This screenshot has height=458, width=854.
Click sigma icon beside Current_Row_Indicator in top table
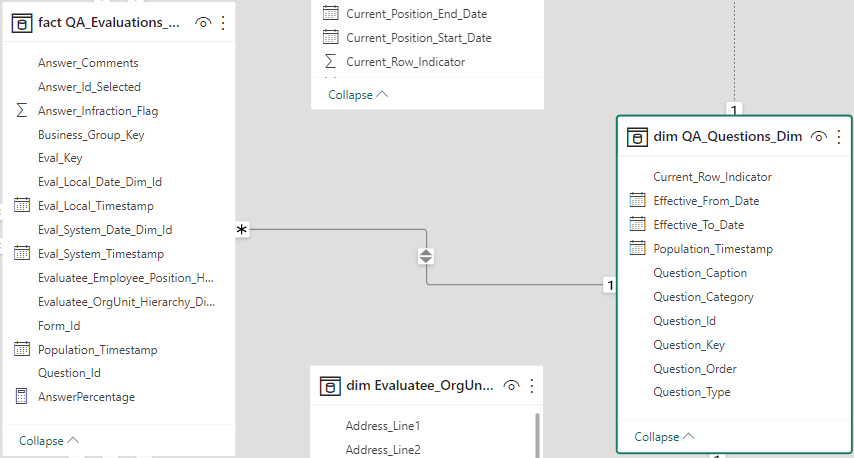point(331,61)
